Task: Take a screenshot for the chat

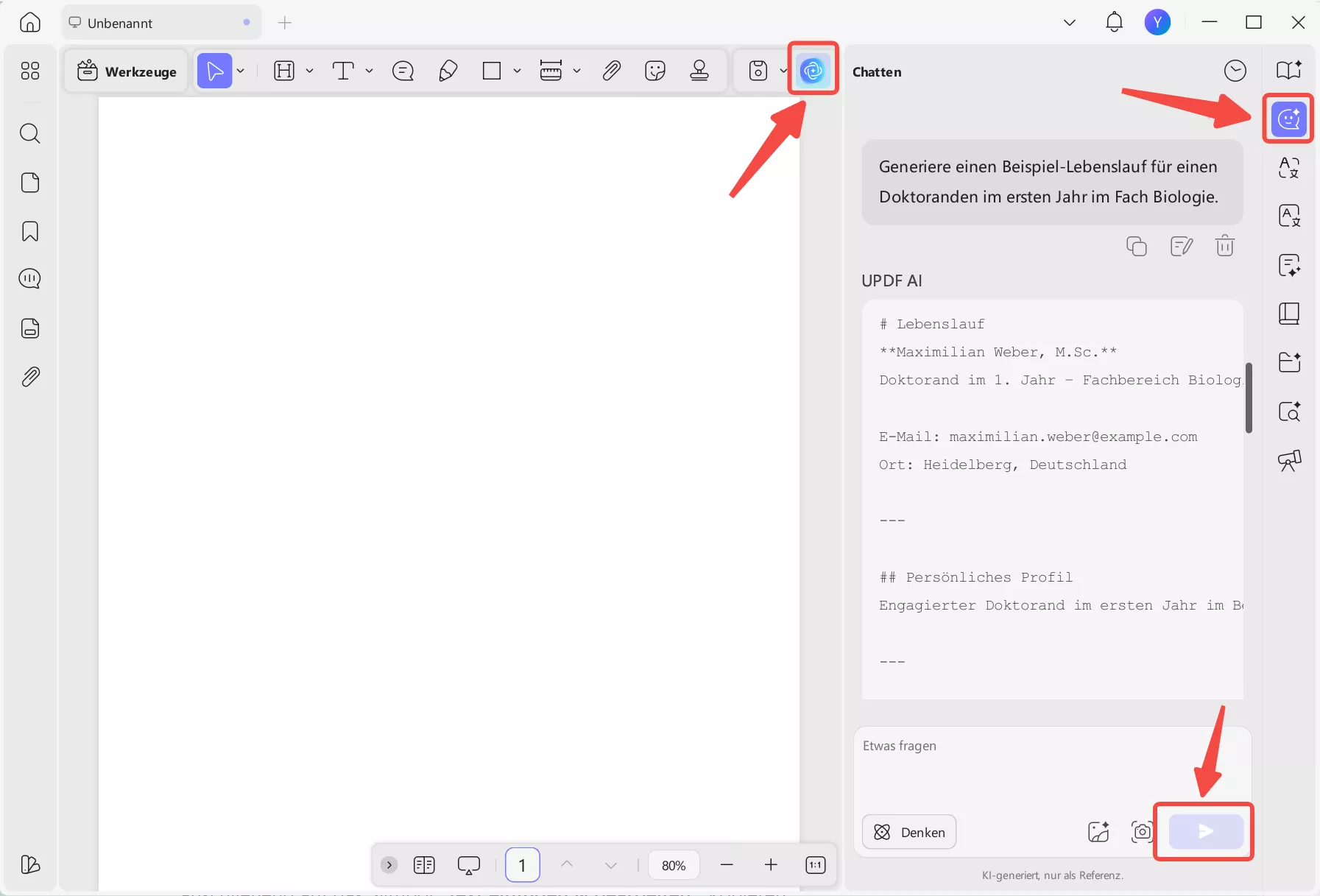Action: click(x=1142, y=832)
